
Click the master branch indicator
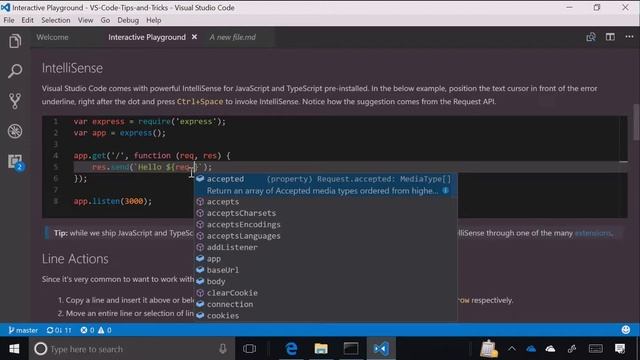23,330
